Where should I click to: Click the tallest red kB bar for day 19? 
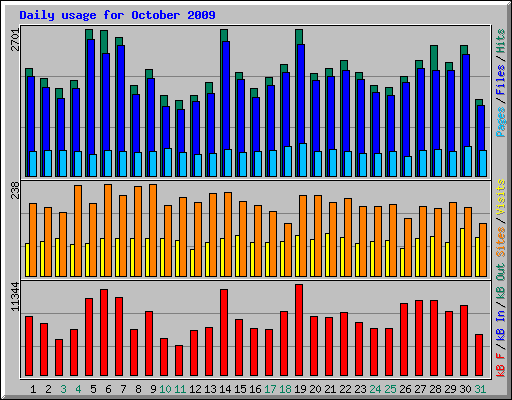299,330
